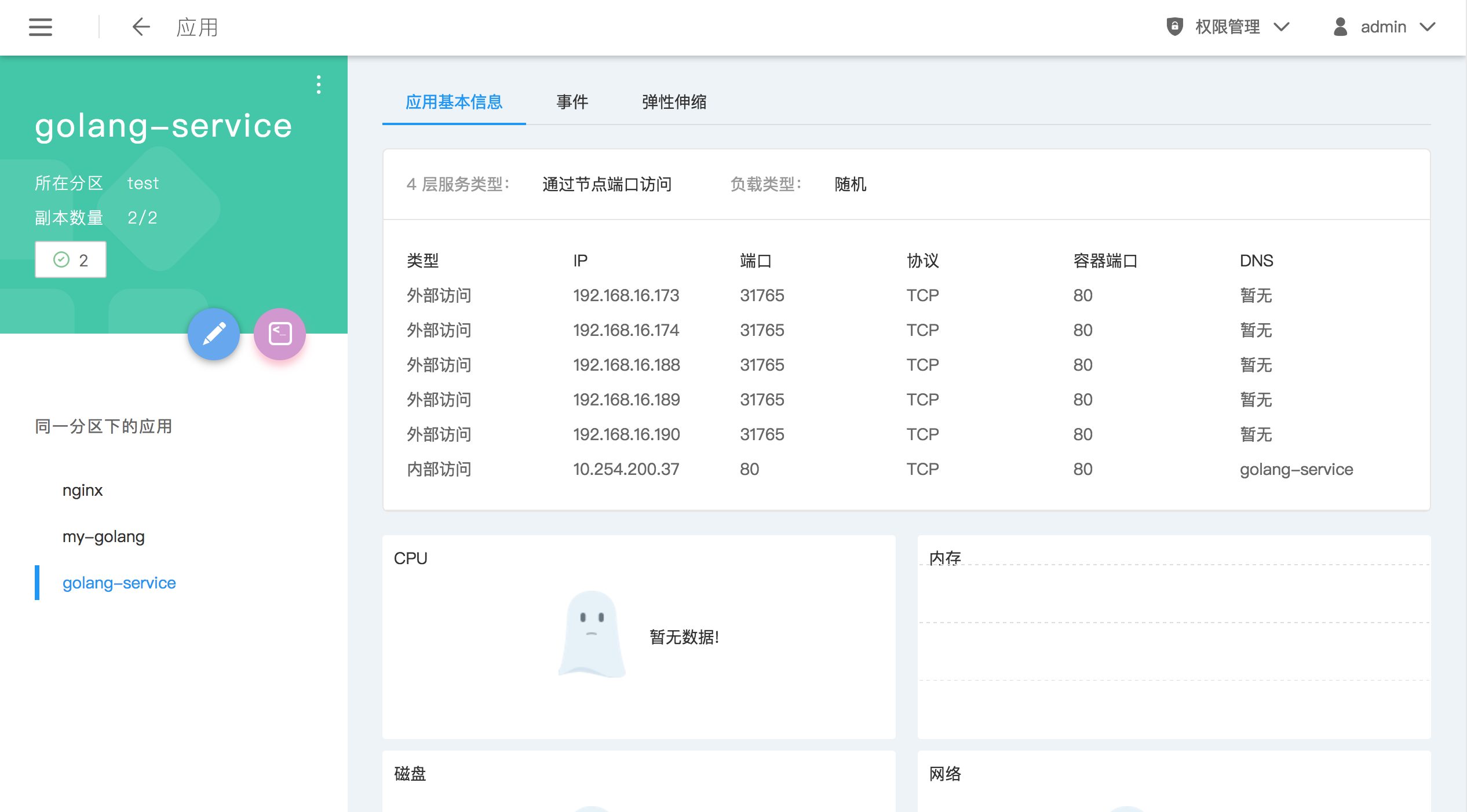The image size is (1467, 812).
Task: Select the 应用基本信息 tab
Action: coord(454,102)
